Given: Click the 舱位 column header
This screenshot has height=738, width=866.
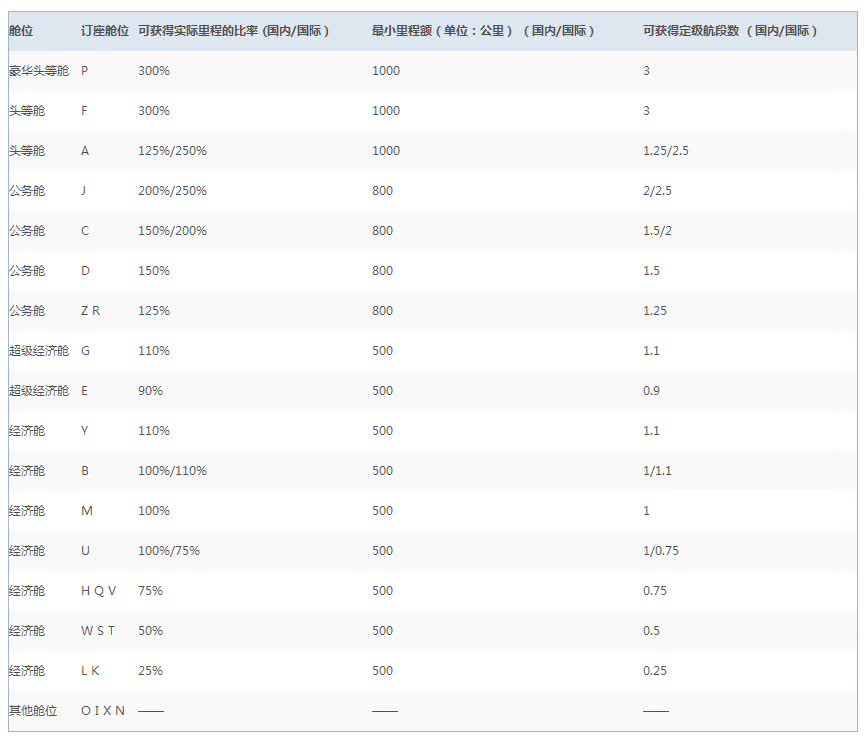Looking at the screenshot, I should click(21, 31).
